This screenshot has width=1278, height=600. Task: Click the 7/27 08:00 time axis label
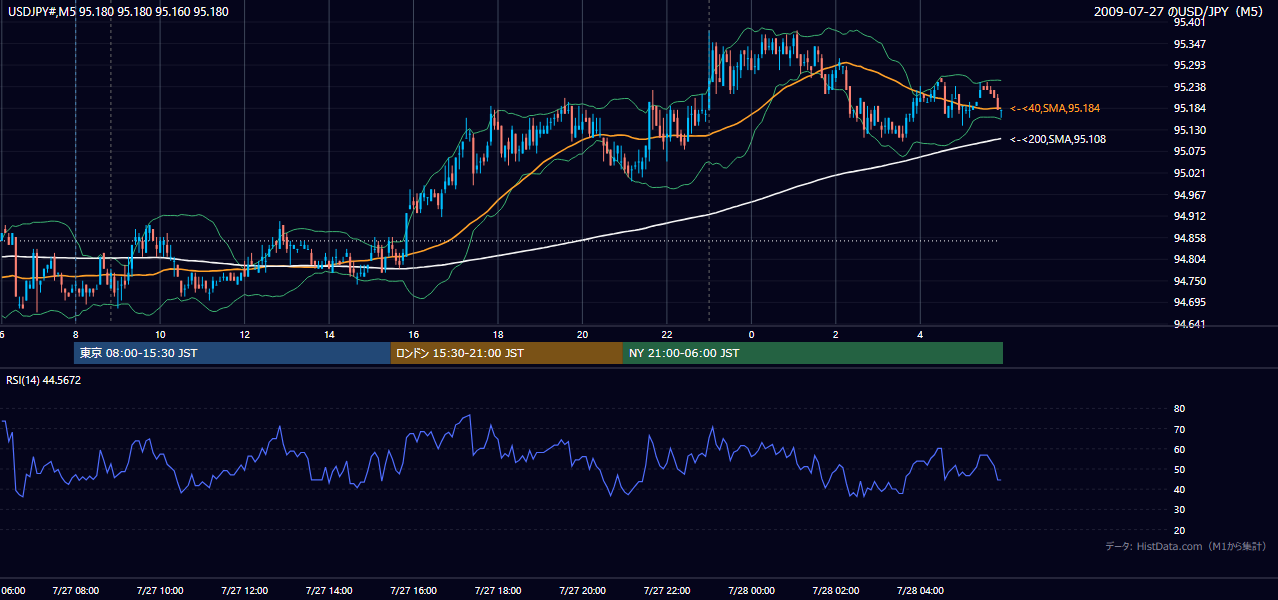point(75,591)
